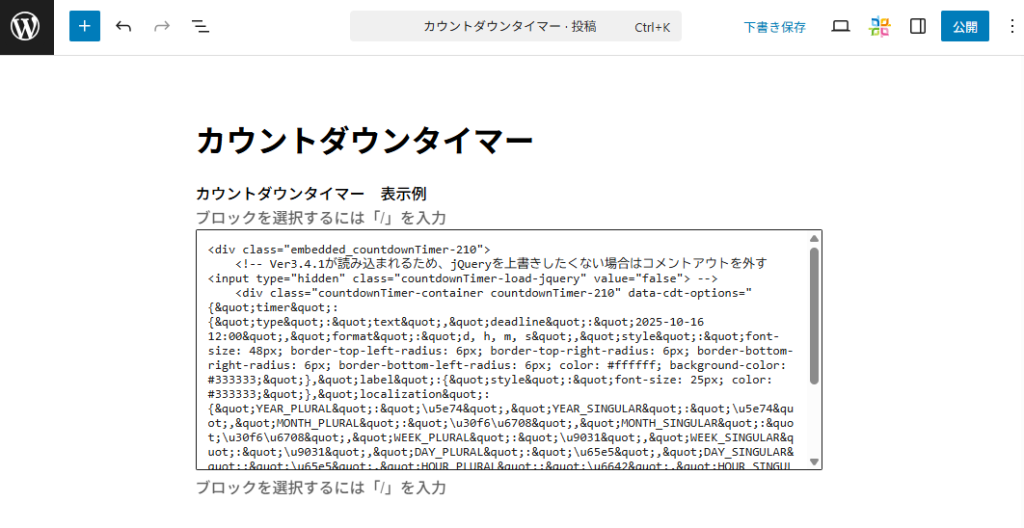
Task: Open the block inserter plus button
Action: pyautogui.click(x=85, y=27)
